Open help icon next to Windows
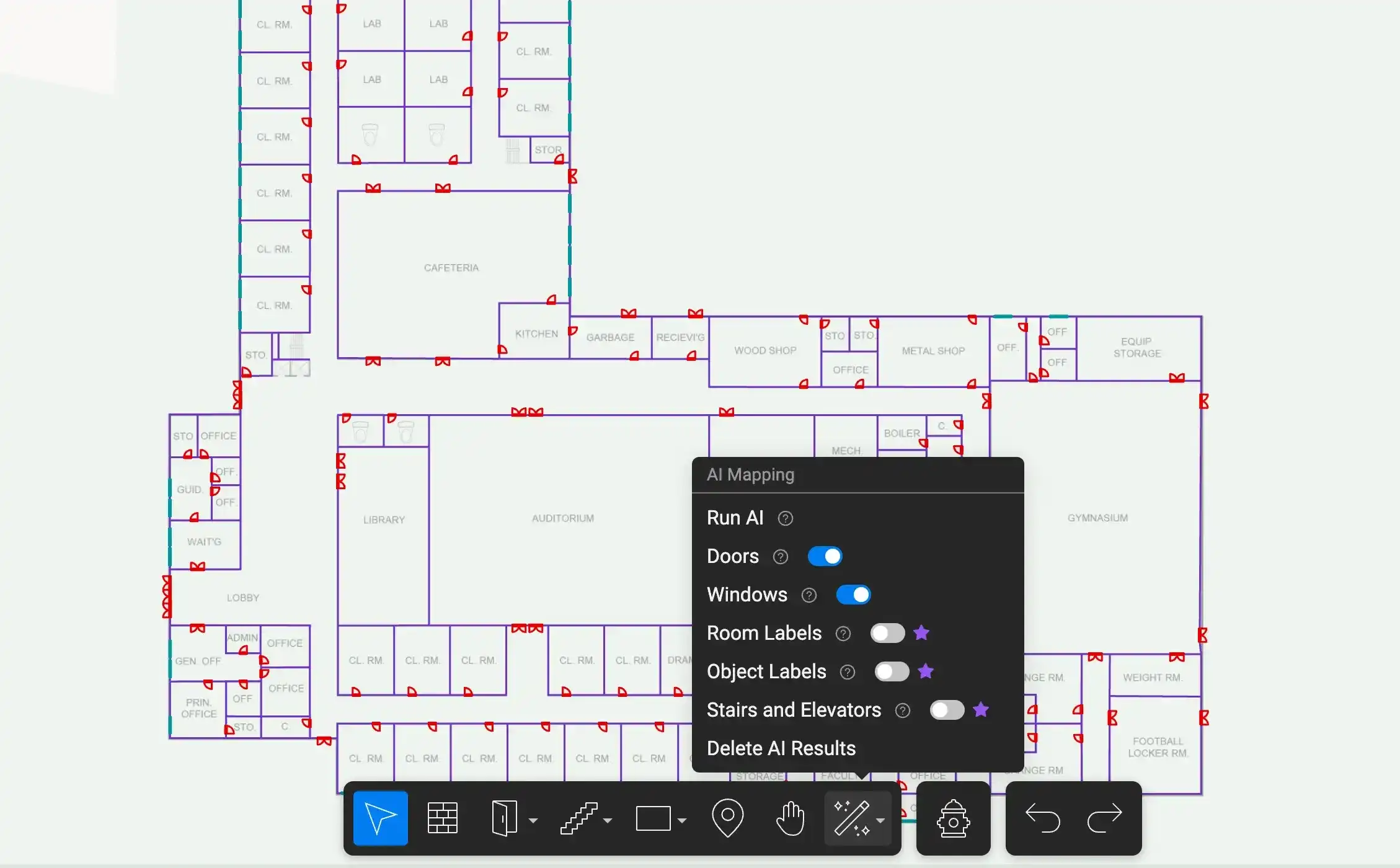1400x868 pixels. tap(809, 595)
